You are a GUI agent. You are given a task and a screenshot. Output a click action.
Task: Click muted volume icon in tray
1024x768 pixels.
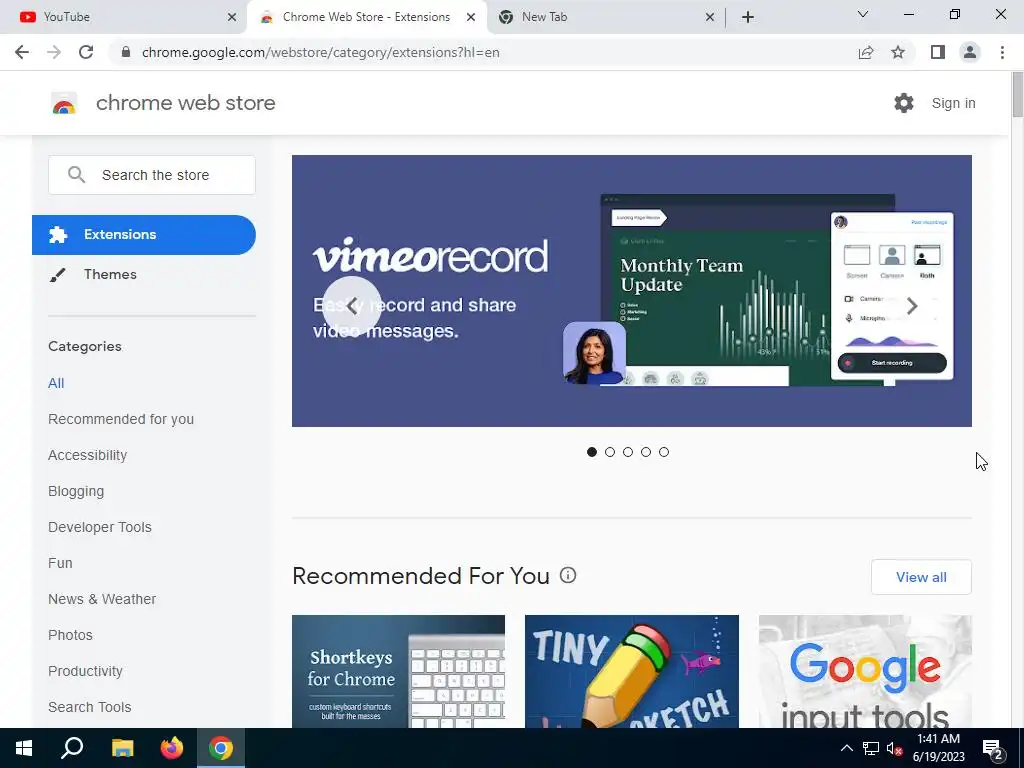[893, 748]
